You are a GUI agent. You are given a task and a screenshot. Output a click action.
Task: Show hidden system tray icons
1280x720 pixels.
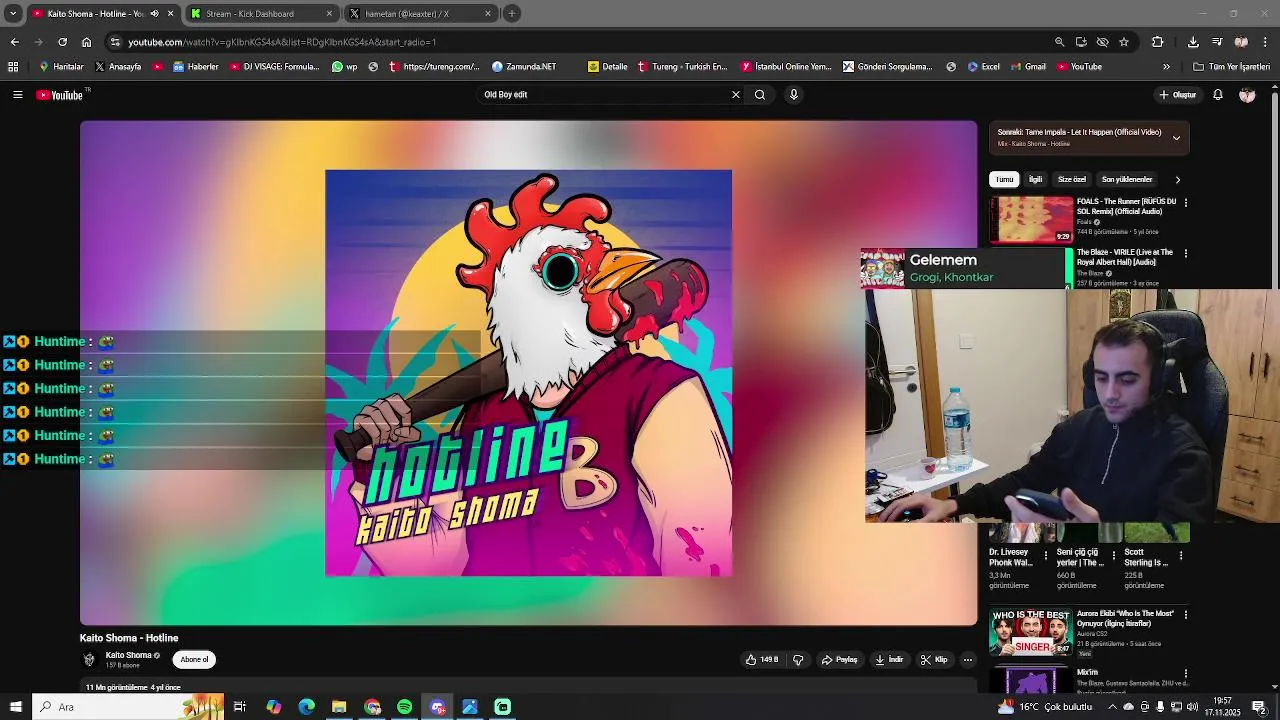(x=1112, y=707)
